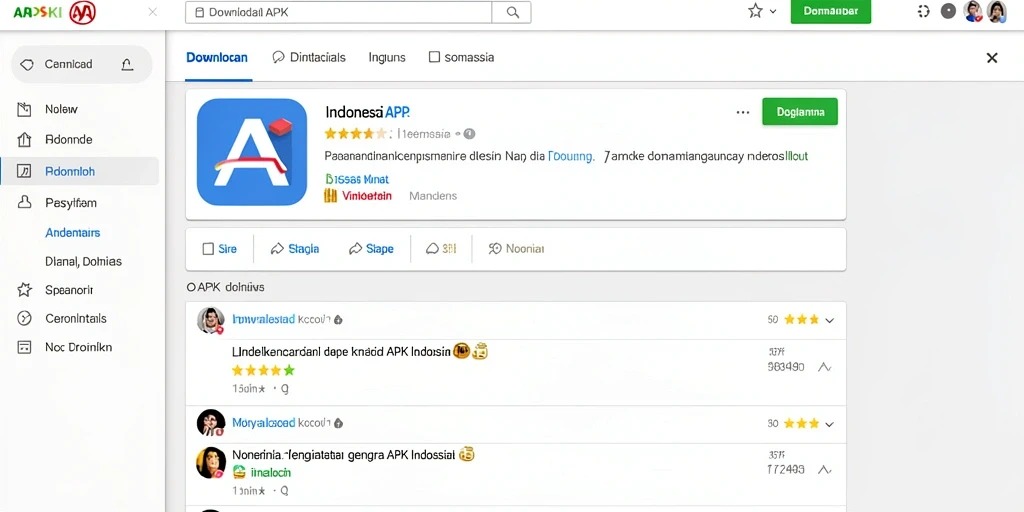Screen dimensions: 1024x512
Task: Collapse the review counted 172493
Action: tap(824, 470)
